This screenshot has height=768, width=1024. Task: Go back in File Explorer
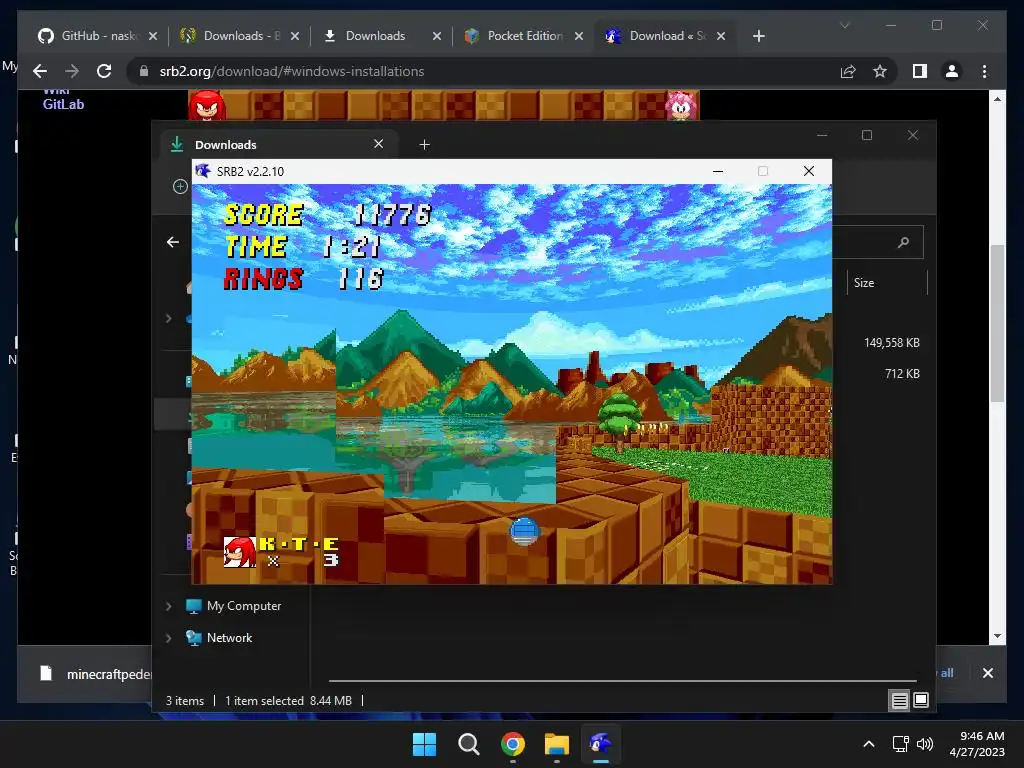pos(172,242)
